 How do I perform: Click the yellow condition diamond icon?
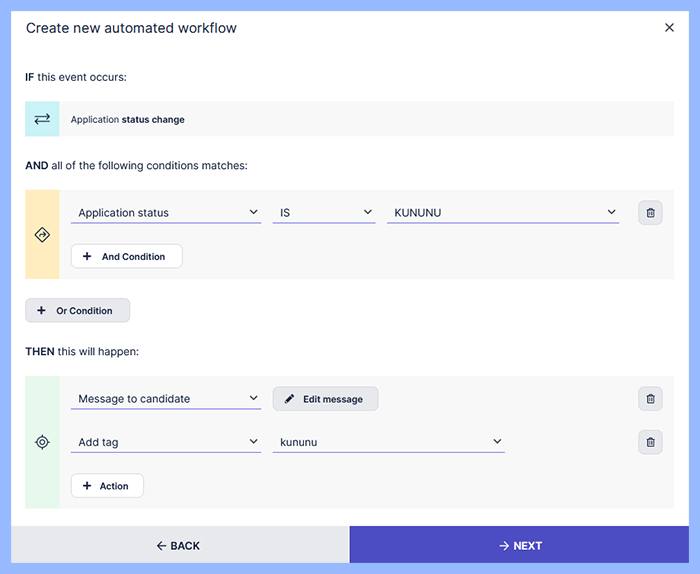[x=42, y=235]
